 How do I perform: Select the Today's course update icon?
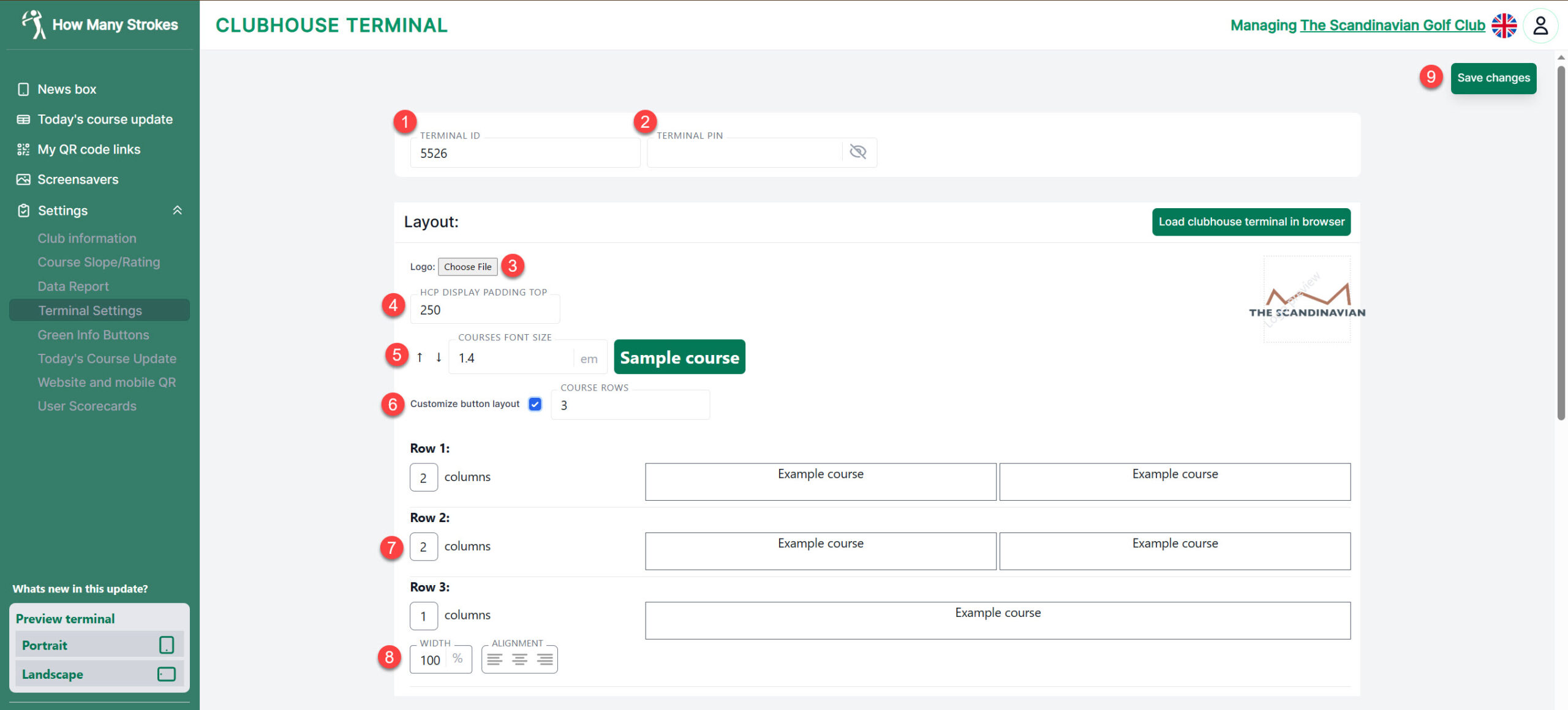pos(23,119)
